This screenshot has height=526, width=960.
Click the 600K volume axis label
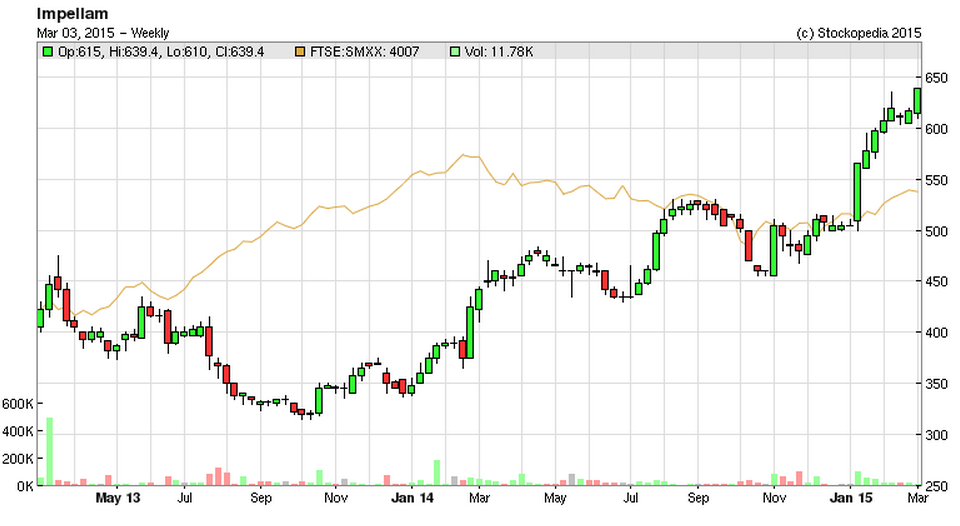point(18,404)
